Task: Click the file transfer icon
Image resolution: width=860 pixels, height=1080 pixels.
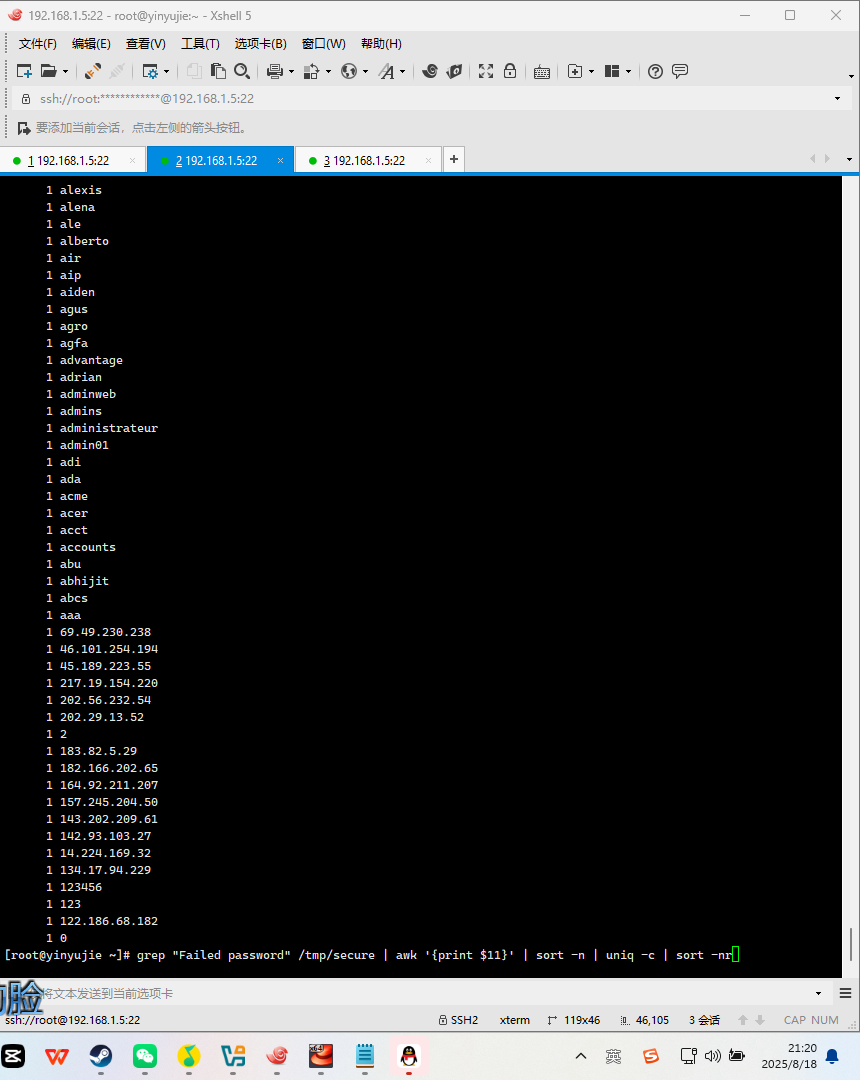Action: click(x=311, y=71)
